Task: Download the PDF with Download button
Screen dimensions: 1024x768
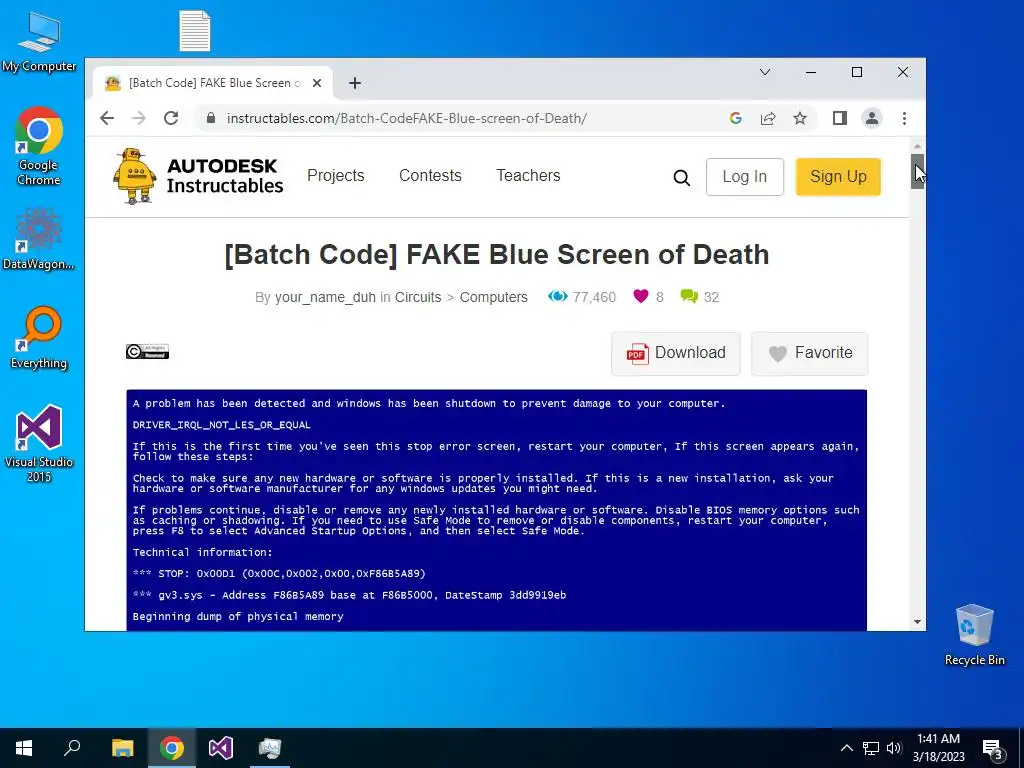Action: [x=676, y=353]
